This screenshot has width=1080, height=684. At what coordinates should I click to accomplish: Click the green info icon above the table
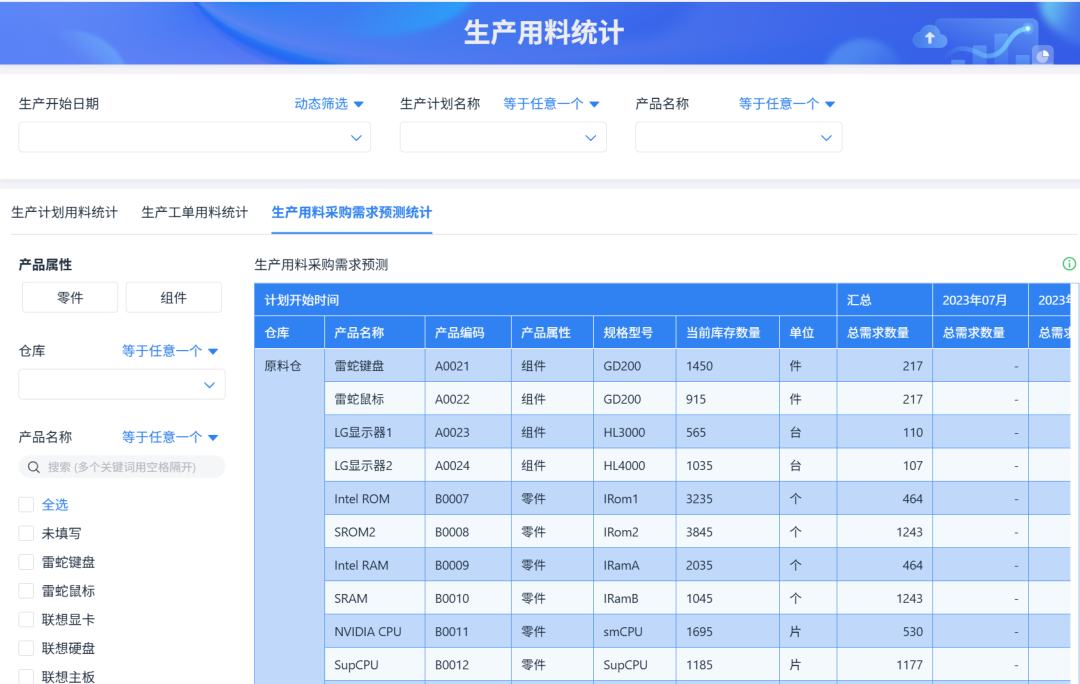pyautogui.click(x=1069, y=264)
